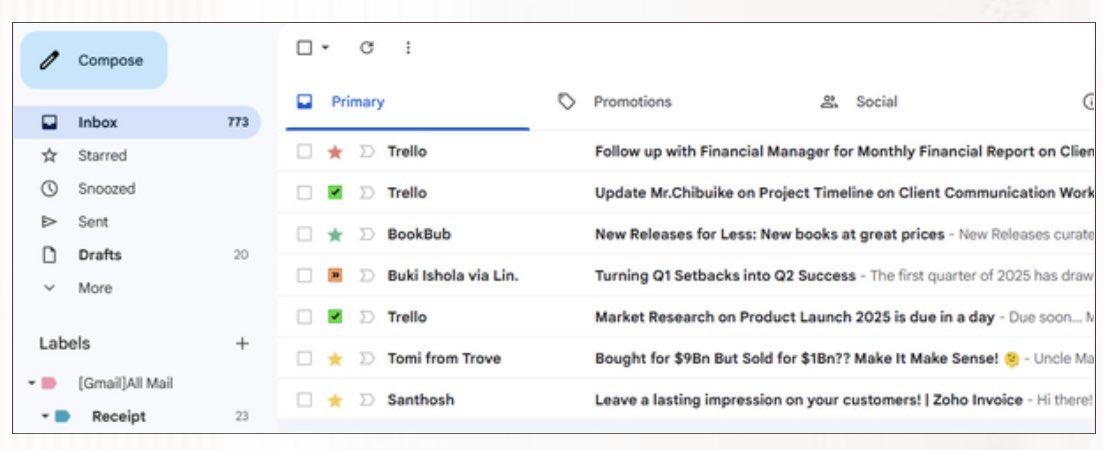Viewport: 1103px width, 450px height.
Task: Click the green star on BookBub email
Action: pyautogui.click(x=335, y=235)
